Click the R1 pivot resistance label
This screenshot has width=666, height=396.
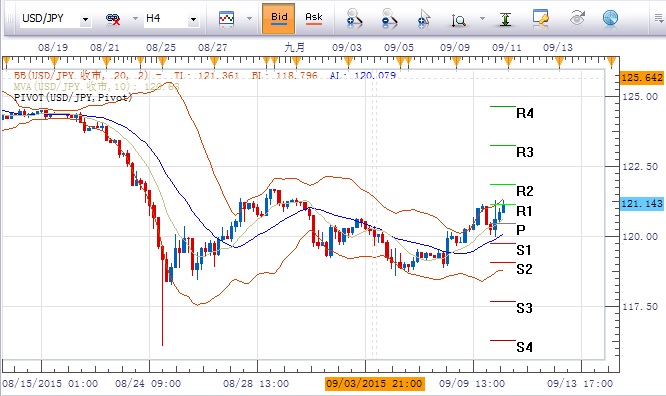pyautogui.click(x=524, y=211)
